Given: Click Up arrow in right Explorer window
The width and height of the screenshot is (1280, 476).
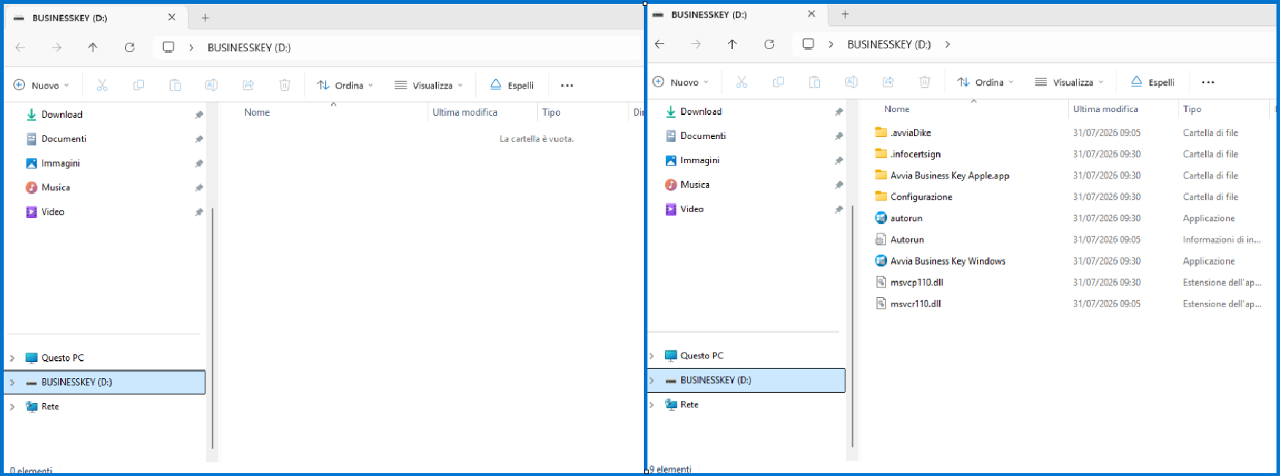Looking at the screenshot, I should (x=732, y=44).
